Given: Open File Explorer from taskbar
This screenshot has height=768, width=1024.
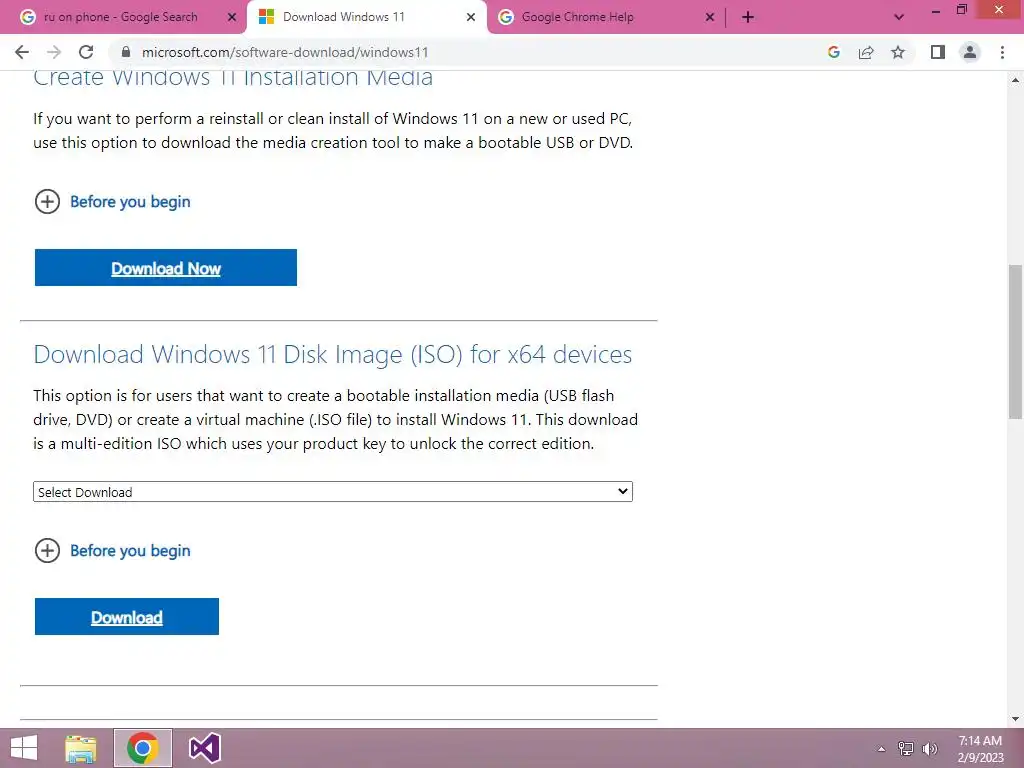Looking at the screenshot, I should click(81, 748).
